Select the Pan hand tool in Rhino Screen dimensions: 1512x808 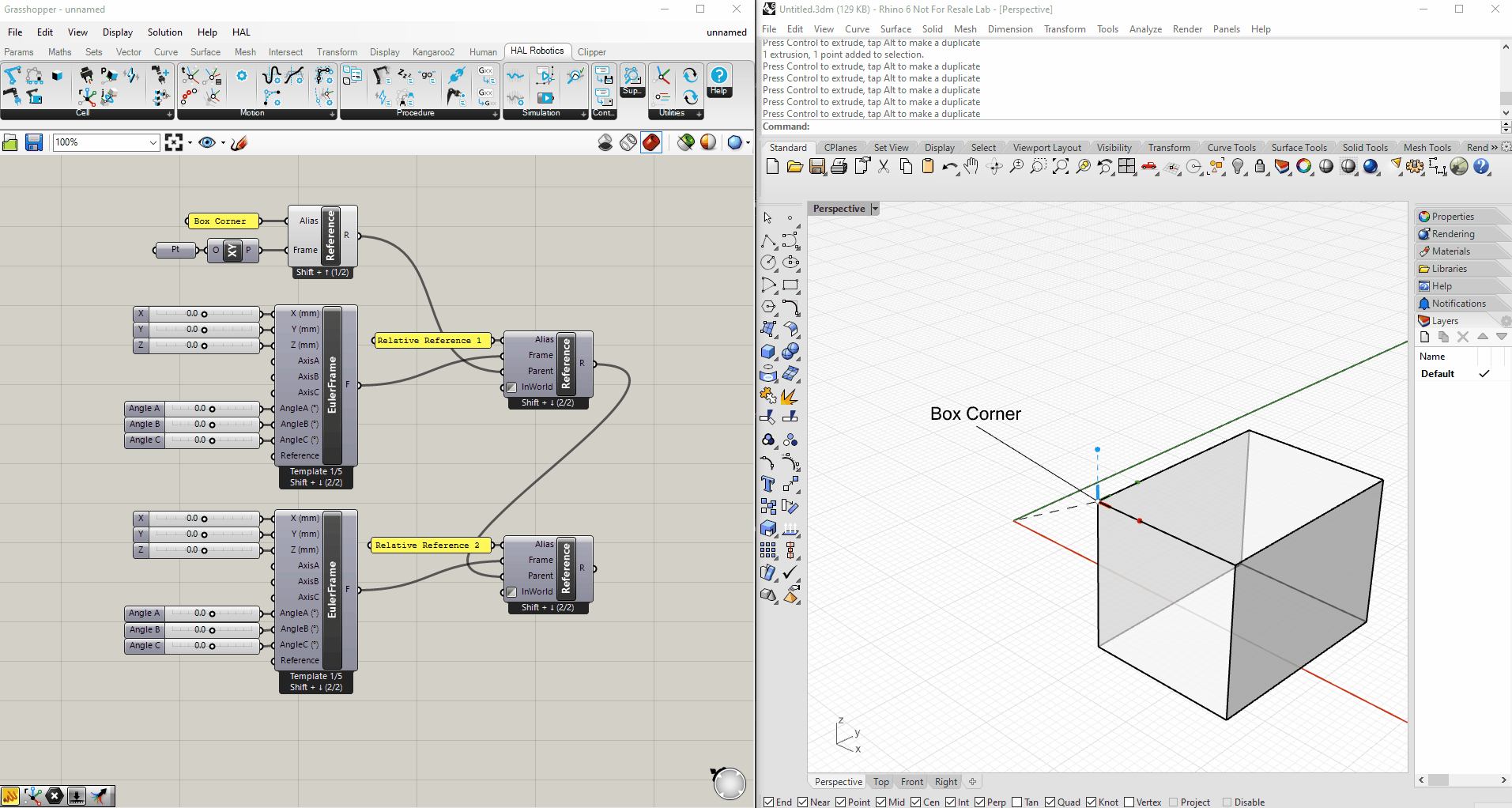tap(971, 166)
